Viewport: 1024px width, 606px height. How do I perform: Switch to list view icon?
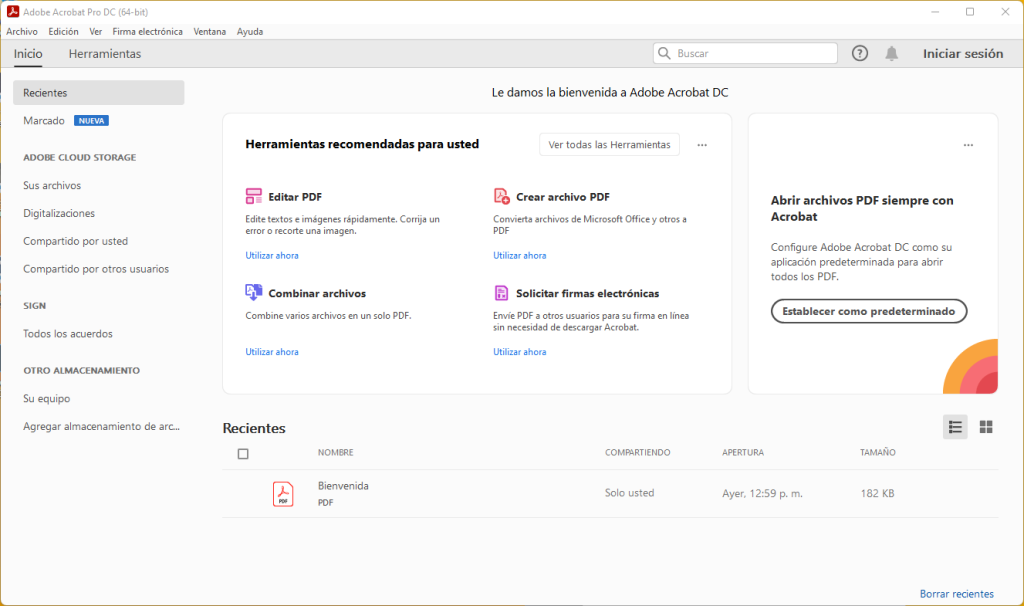[x=955, y=427]
